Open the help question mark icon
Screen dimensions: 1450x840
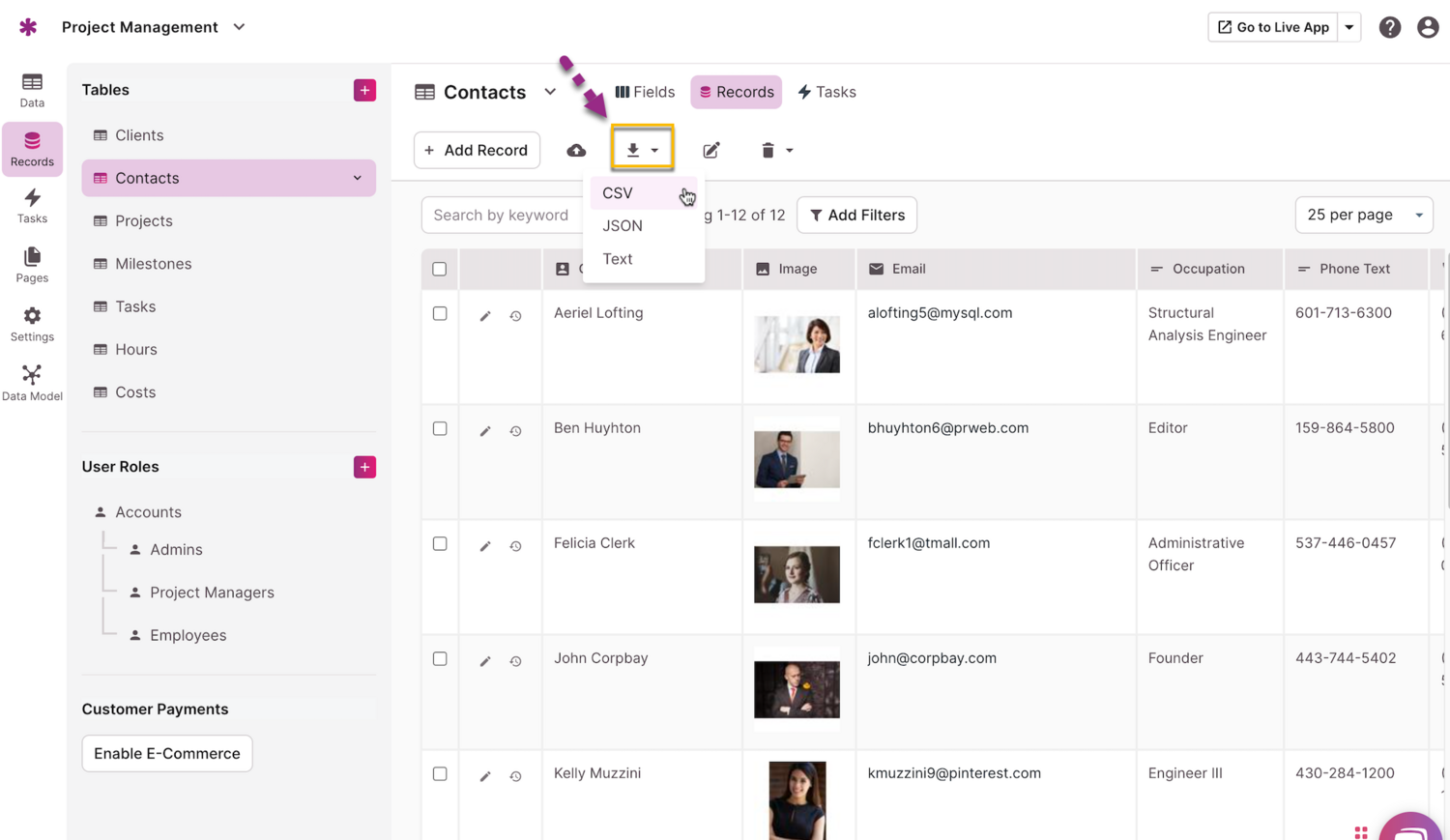[1389, 27]
